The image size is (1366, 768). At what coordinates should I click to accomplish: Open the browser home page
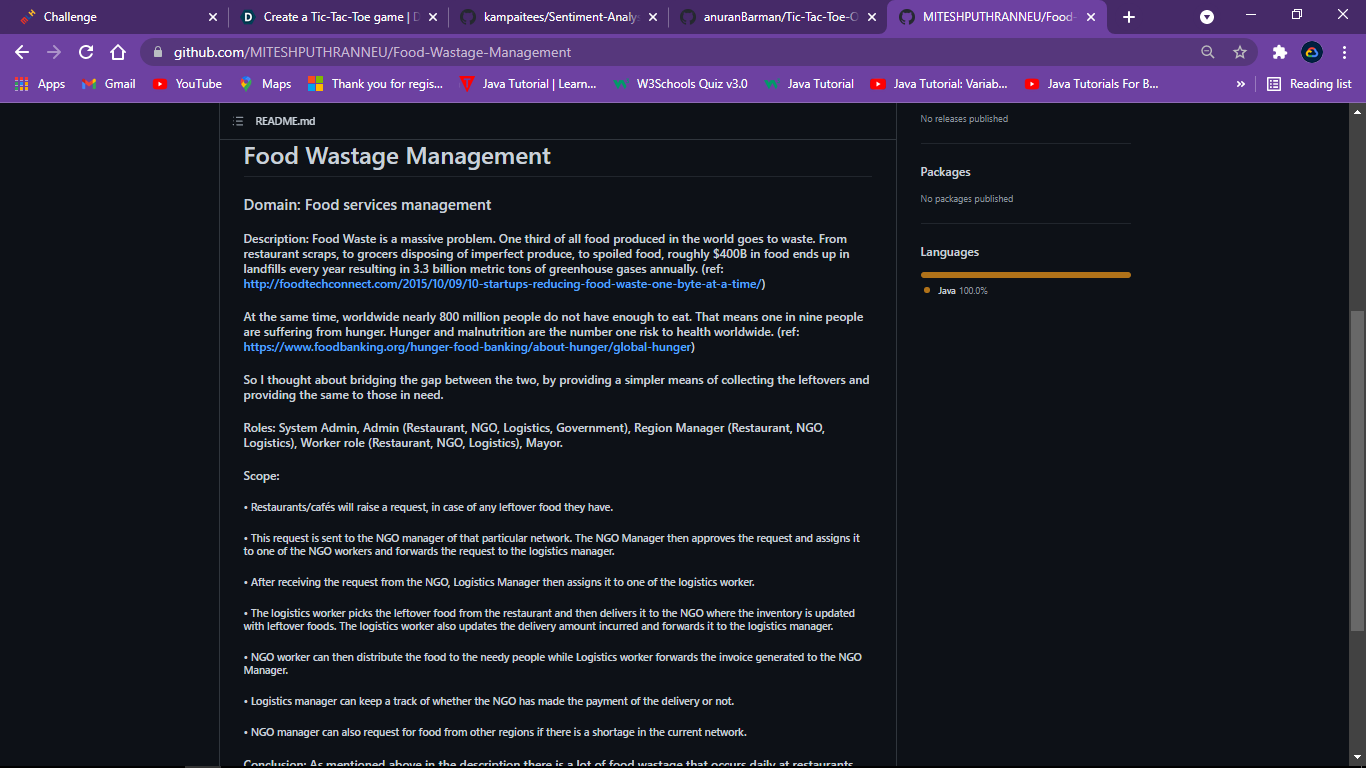click(118, 52)
